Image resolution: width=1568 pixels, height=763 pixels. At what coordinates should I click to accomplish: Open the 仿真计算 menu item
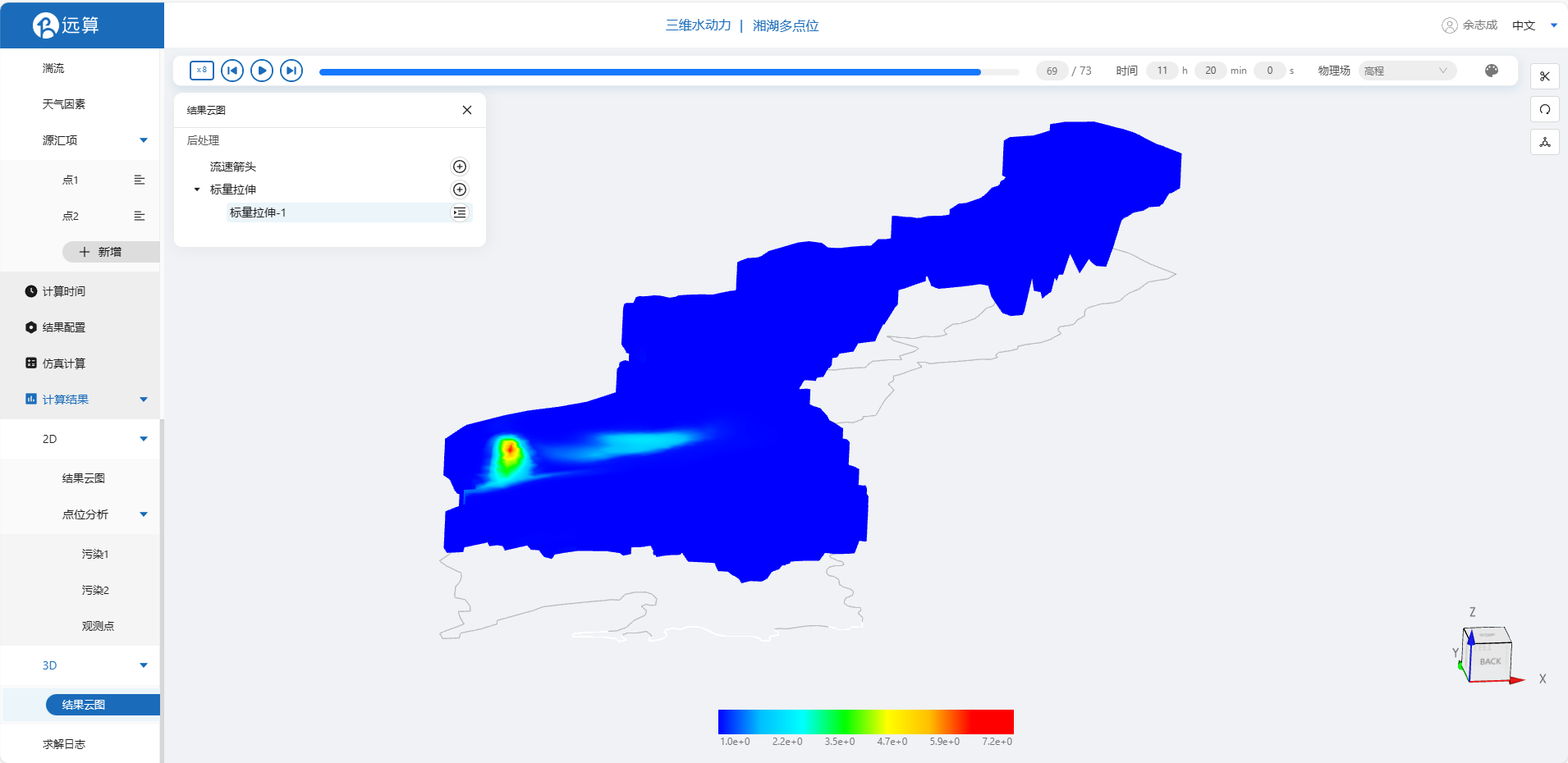click(64, 363)
